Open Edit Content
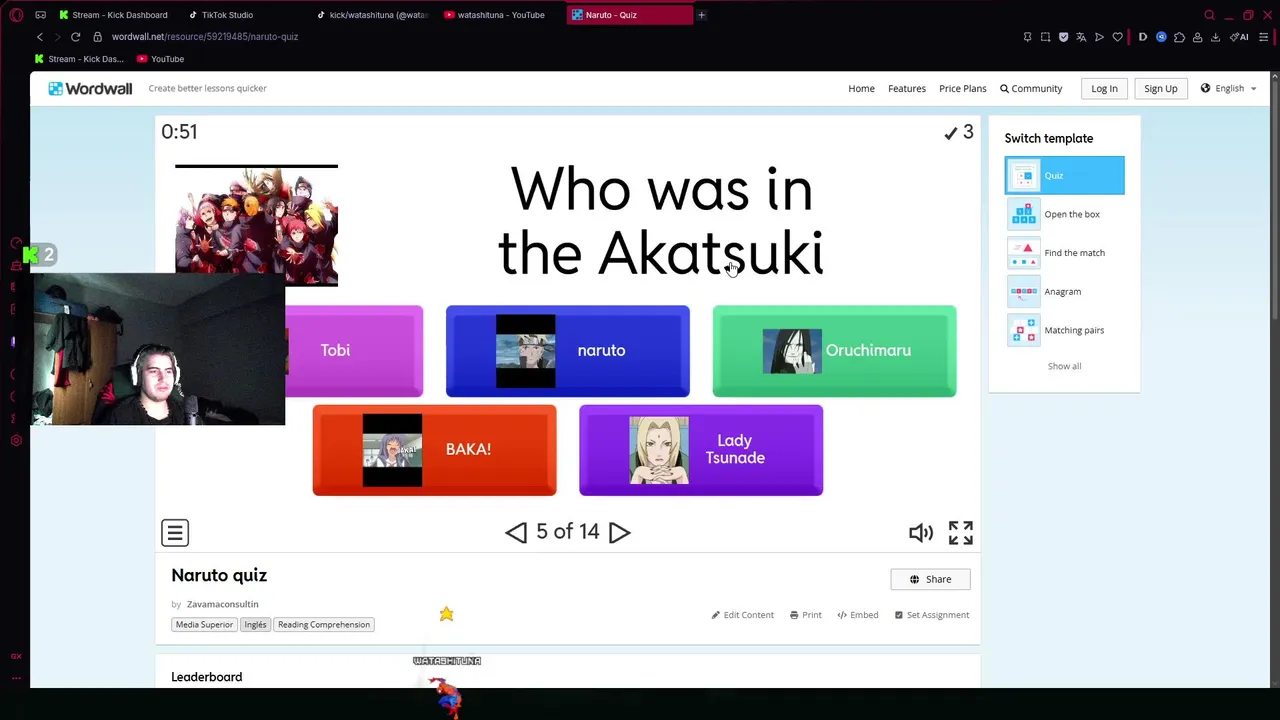Viewport: 1280px width, 720px height. (x=743, y=615)
